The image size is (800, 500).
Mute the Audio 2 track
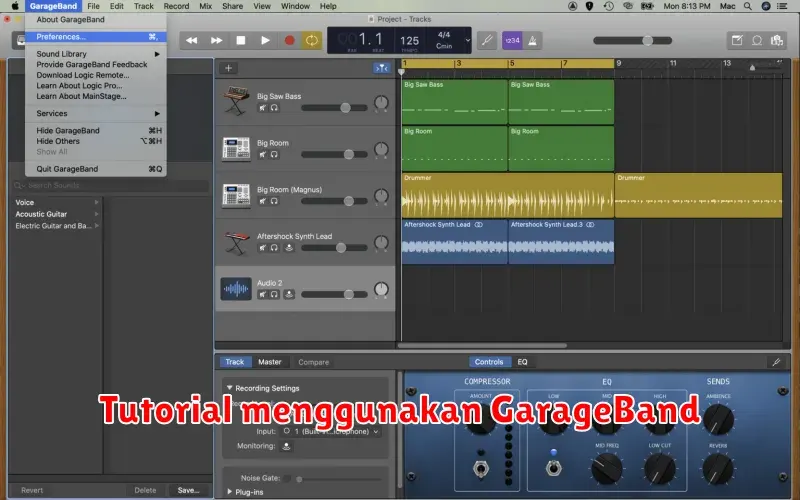click(262, 294)
